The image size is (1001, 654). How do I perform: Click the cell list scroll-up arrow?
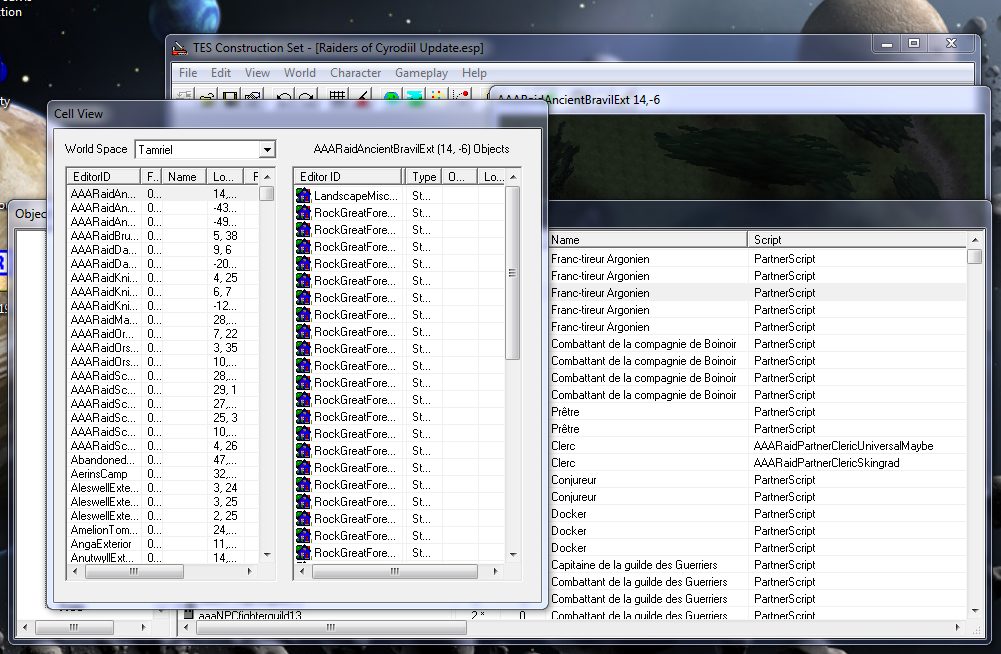[267, 176]
